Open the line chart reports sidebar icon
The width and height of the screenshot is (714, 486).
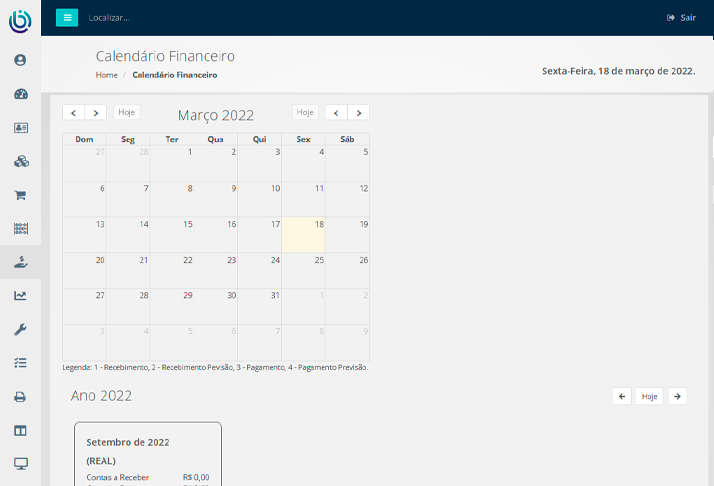point(20,296)
